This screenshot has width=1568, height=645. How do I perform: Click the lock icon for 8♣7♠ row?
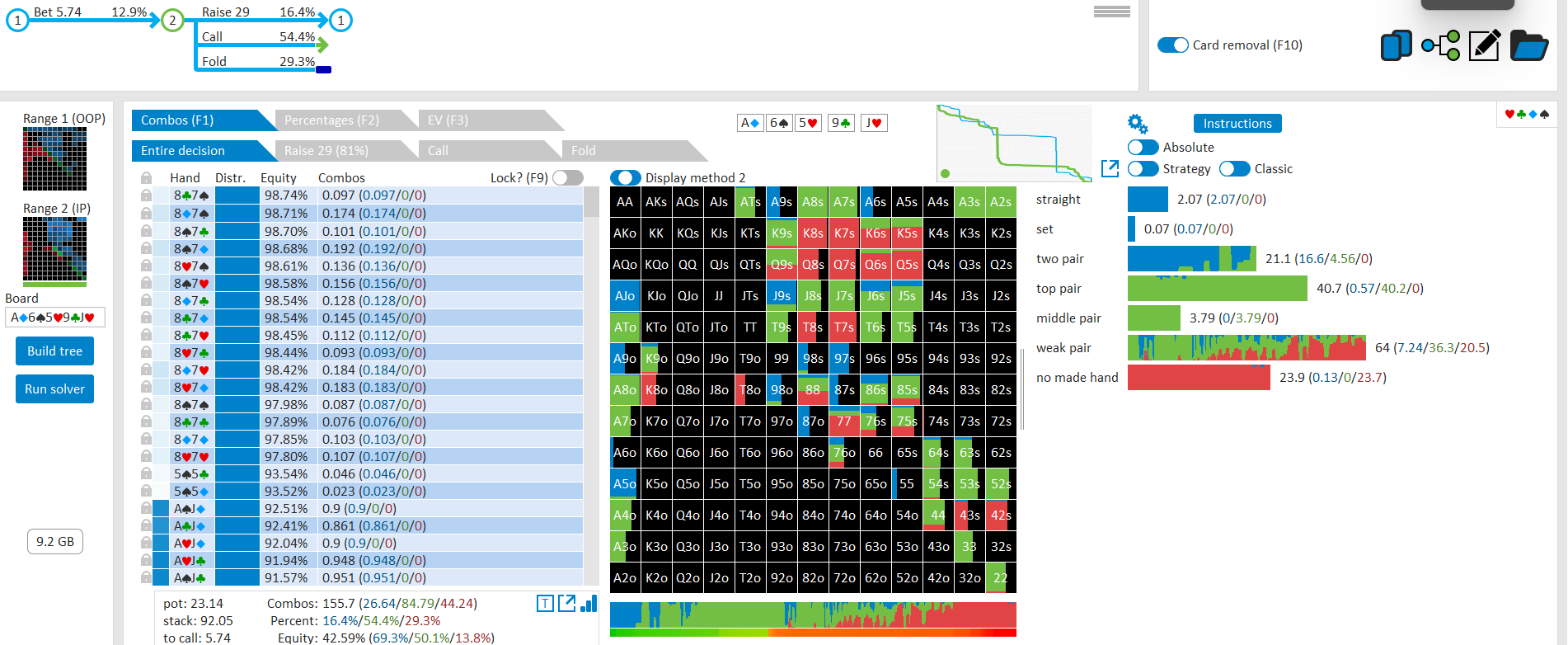click(x=146, y=195)
